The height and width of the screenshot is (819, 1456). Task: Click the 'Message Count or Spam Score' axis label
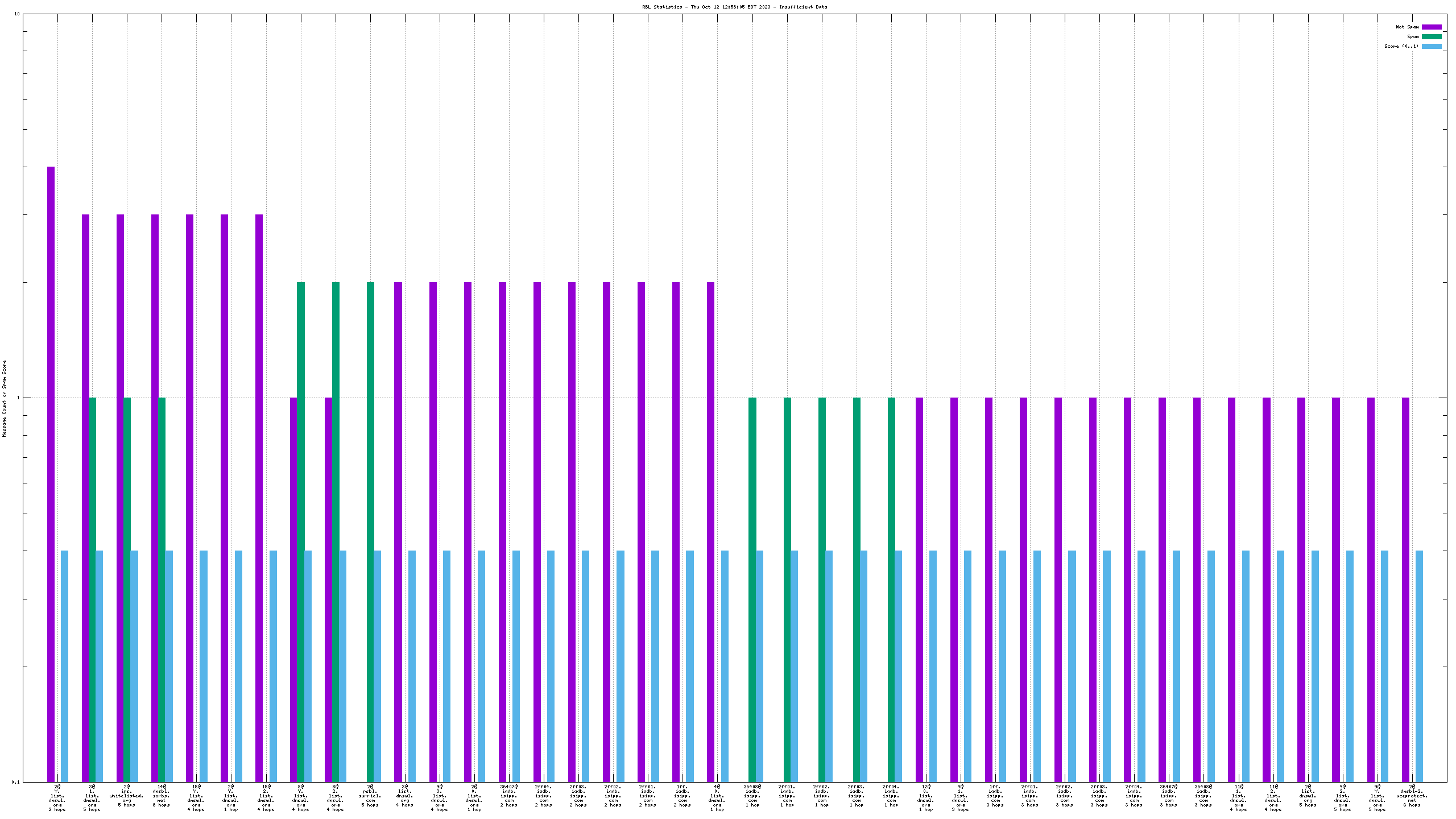click(5, 398)
